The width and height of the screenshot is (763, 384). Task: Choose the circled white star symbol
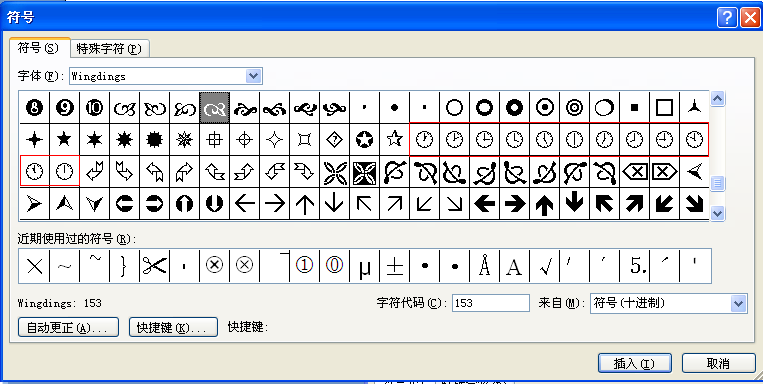pos(364,140)
